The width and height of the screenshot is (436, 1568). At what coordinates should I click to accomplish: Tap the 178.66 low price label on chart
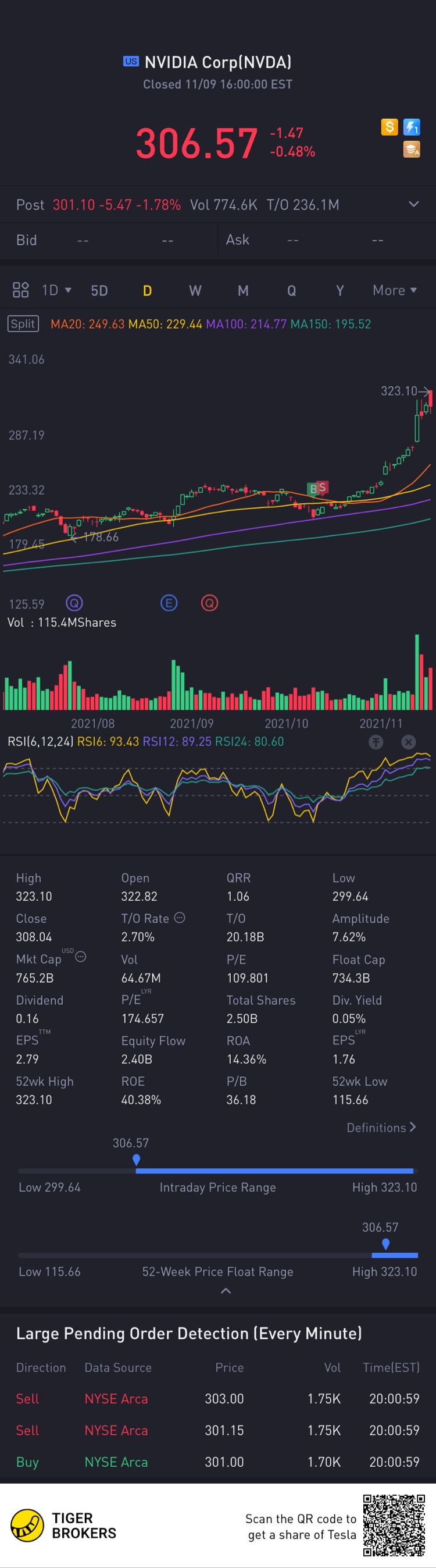[x=101, y=537]
